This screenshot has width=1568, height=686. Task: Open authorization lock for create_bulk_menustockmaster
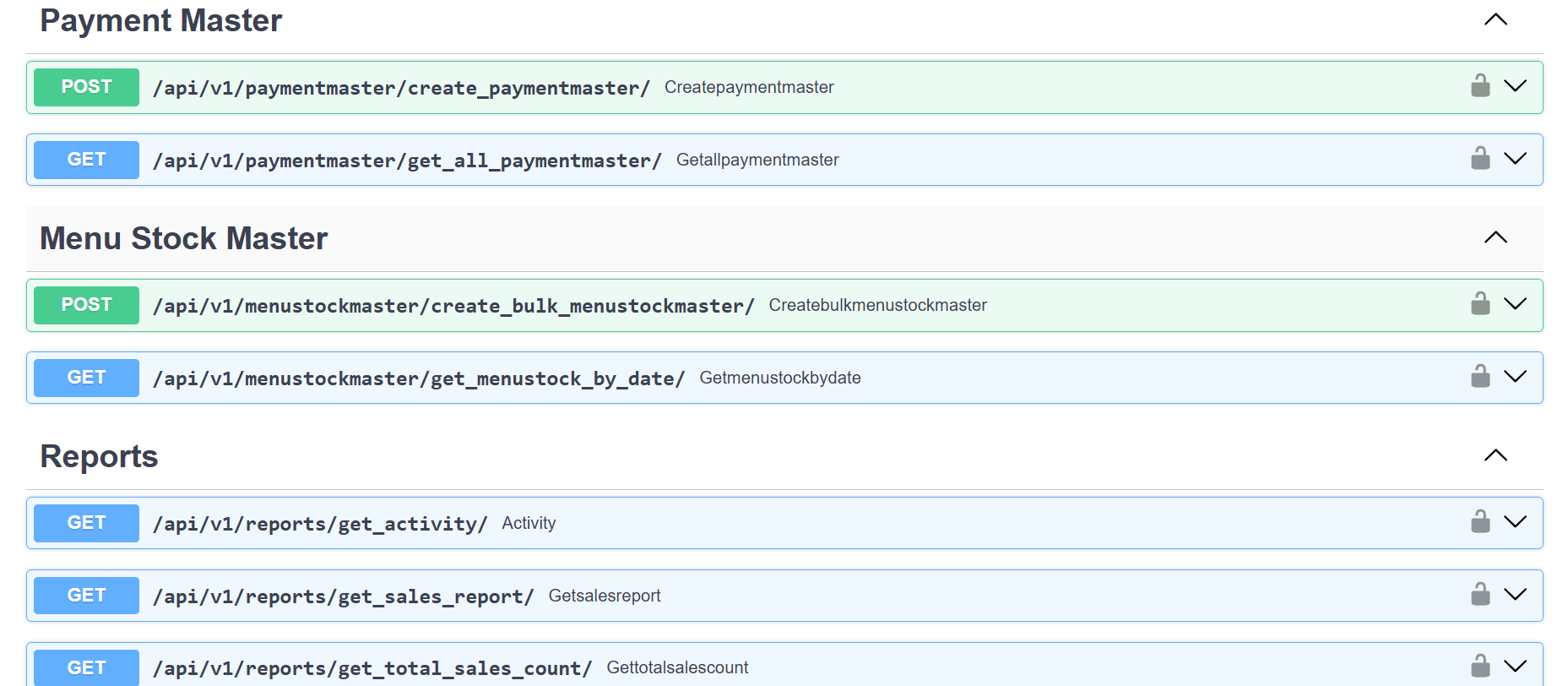(1479, 304)
